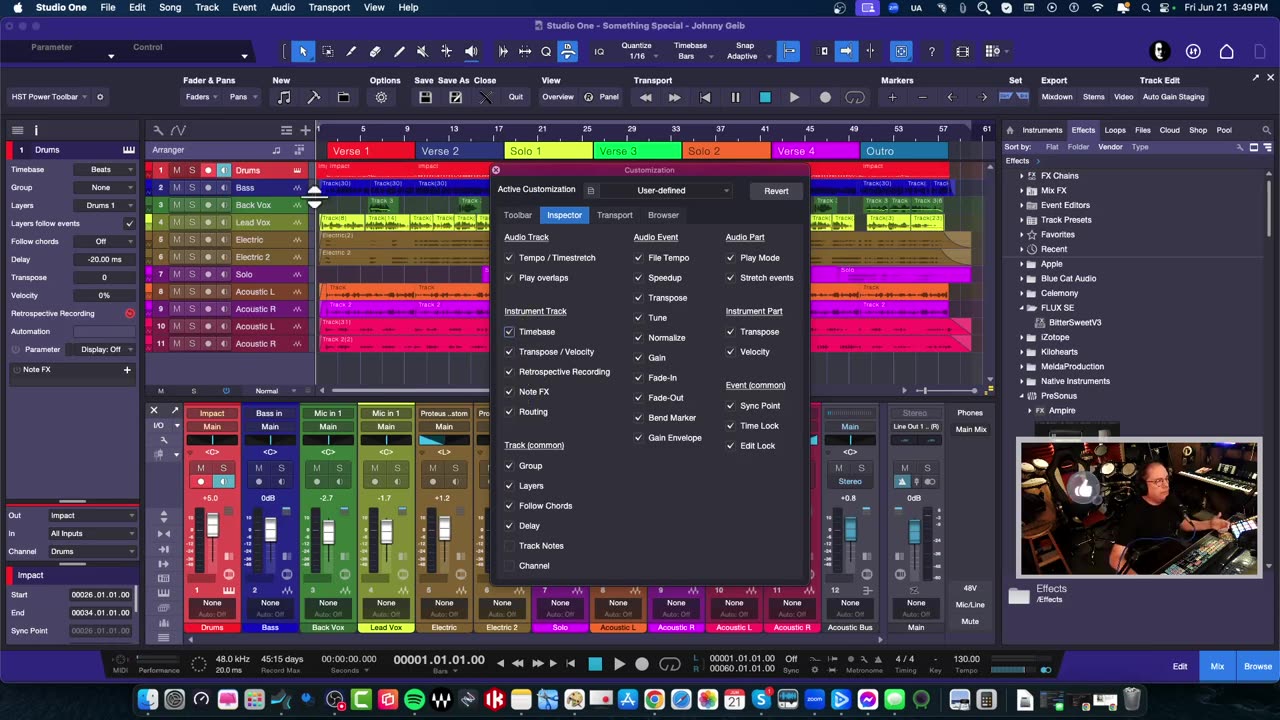The width and height of the screenshot is (1280, 720).
Task: Select the Eraser tool
Action: (375, 51)
